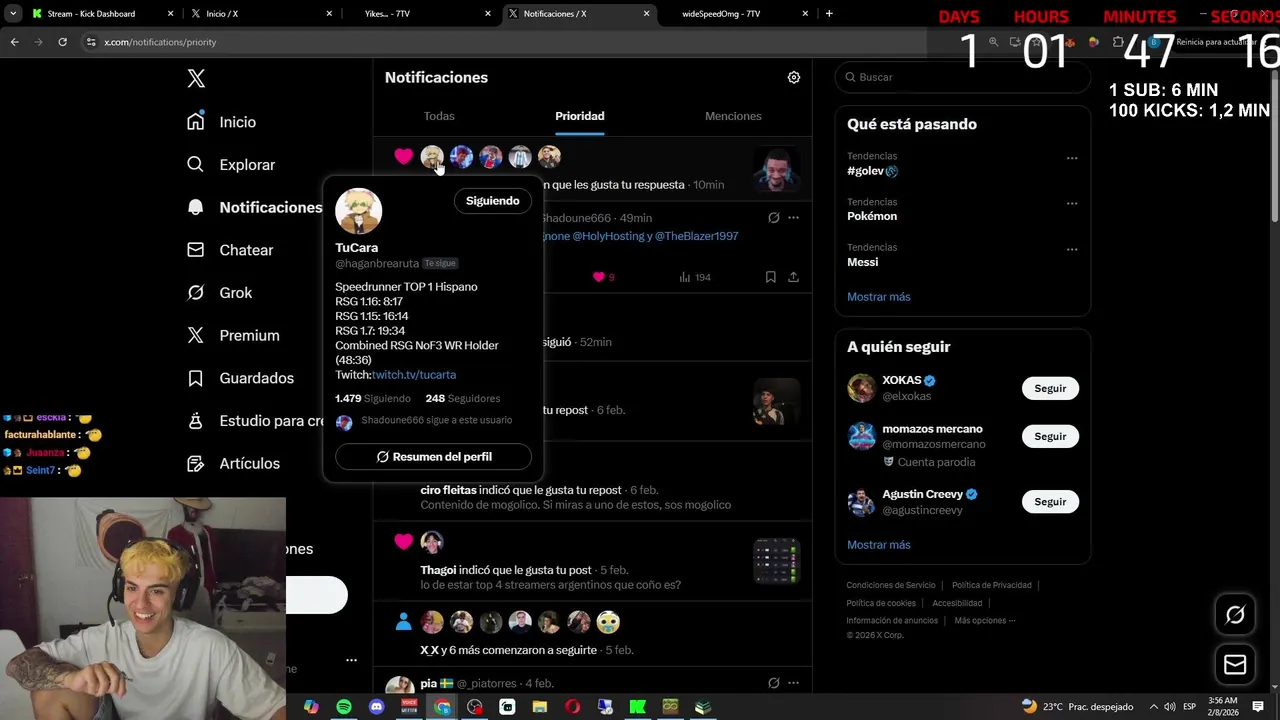
Task: Open Notificaciones in the sidebar
Action: (x=255, y=207)
